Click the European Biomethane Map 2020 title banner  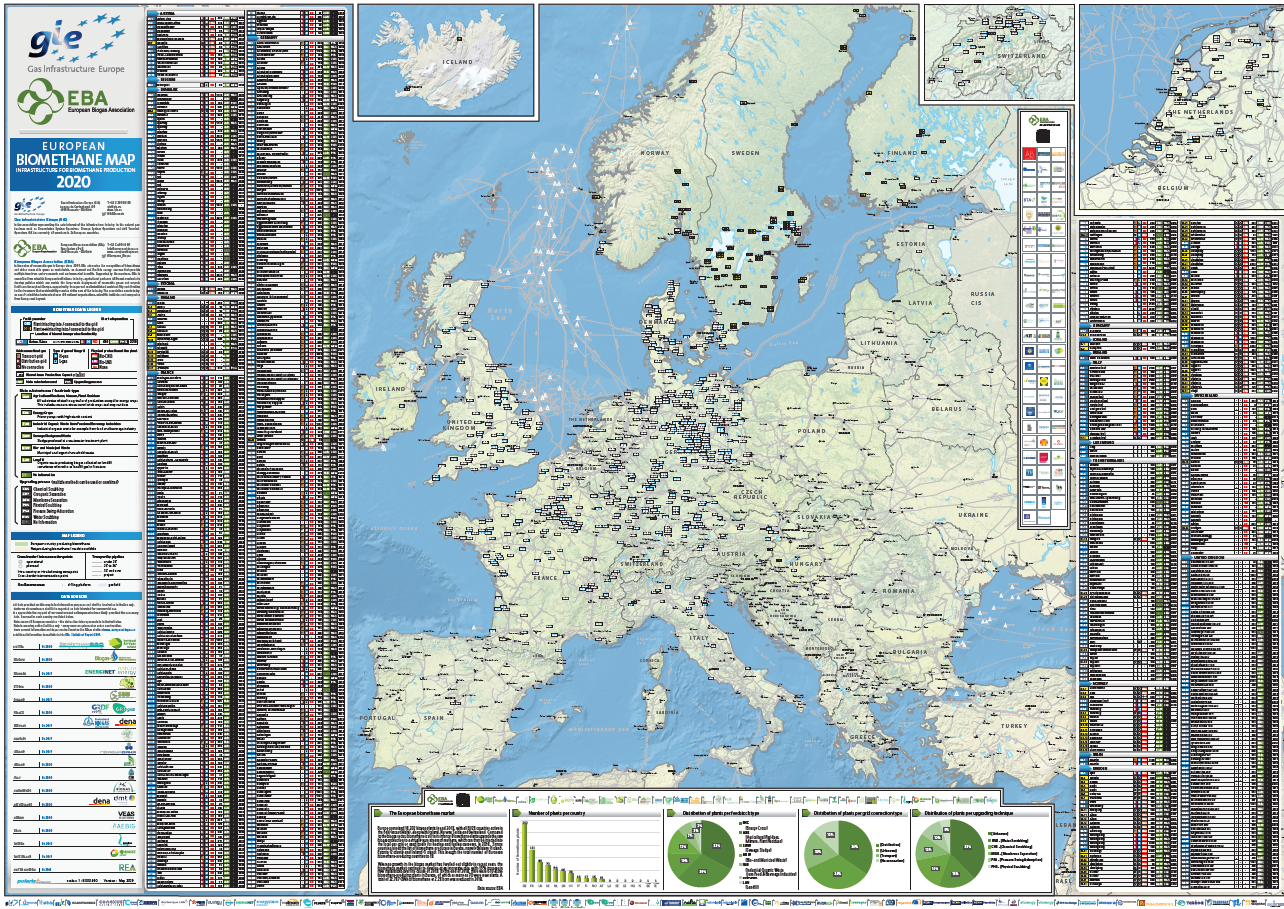click(75, 164)
